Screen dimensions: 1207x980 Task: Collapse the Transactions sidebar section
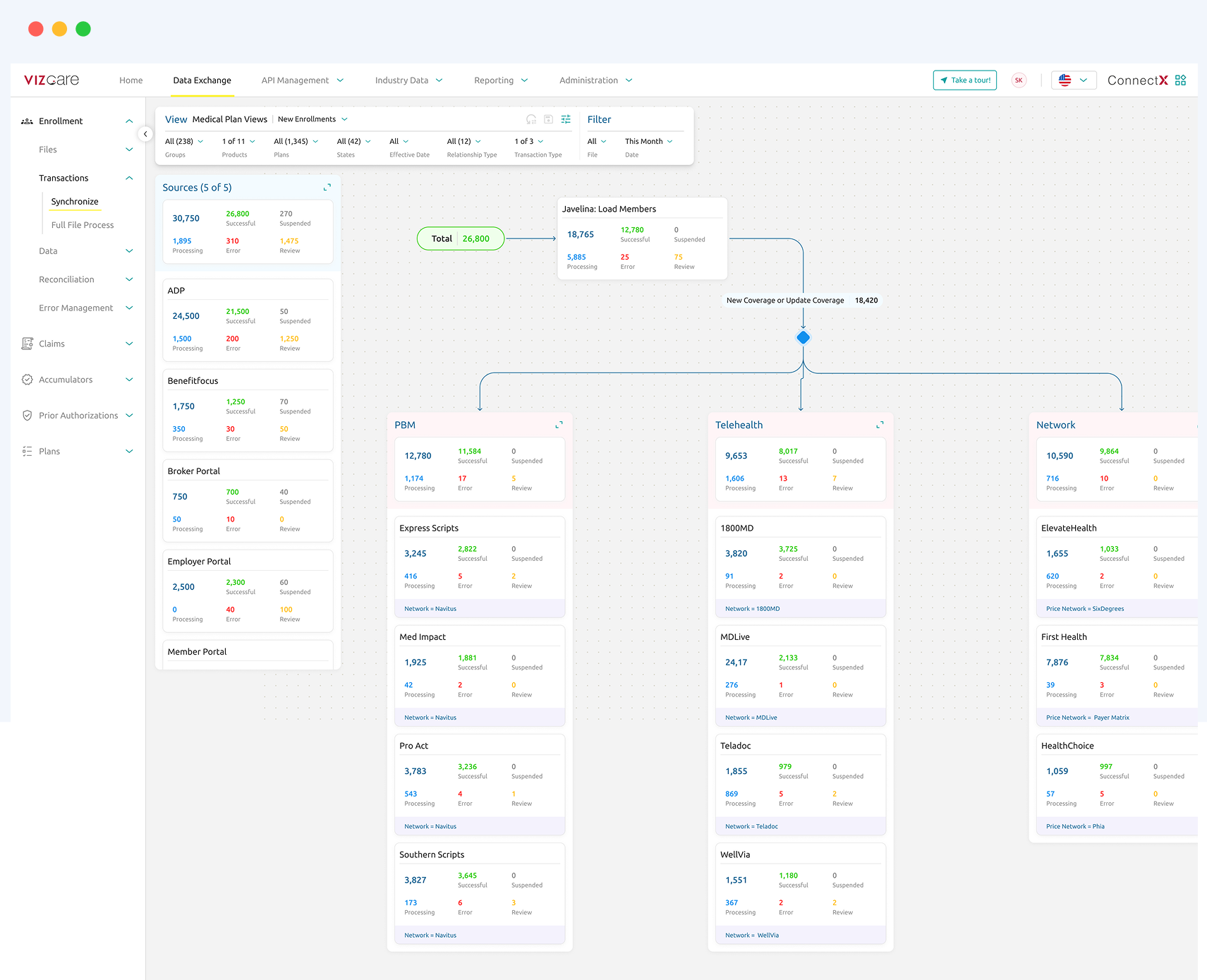[x=129, y=179]
